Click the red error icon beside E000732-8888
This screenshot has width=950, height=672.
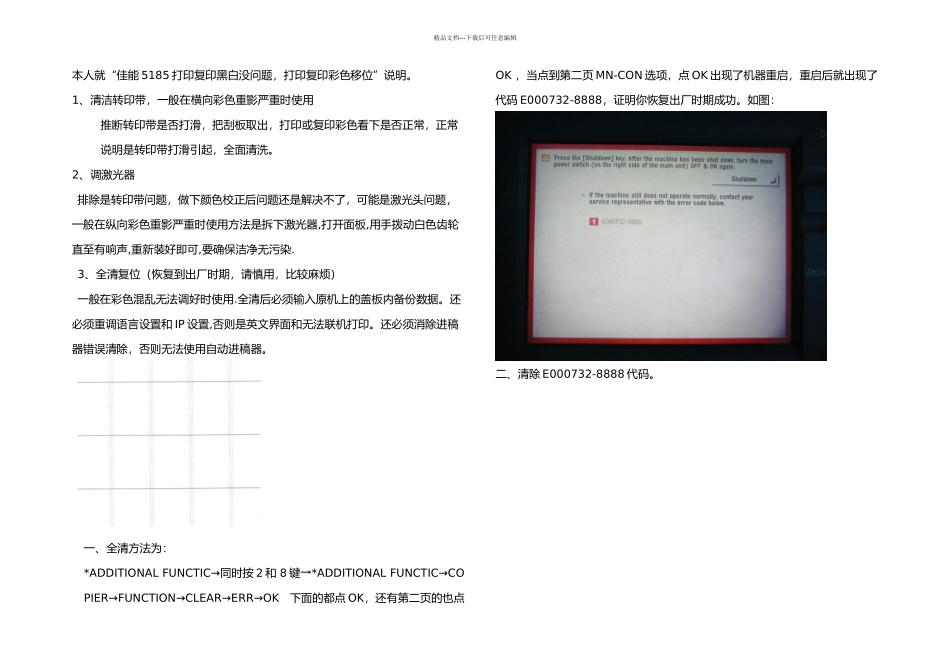tap(594, 222)
